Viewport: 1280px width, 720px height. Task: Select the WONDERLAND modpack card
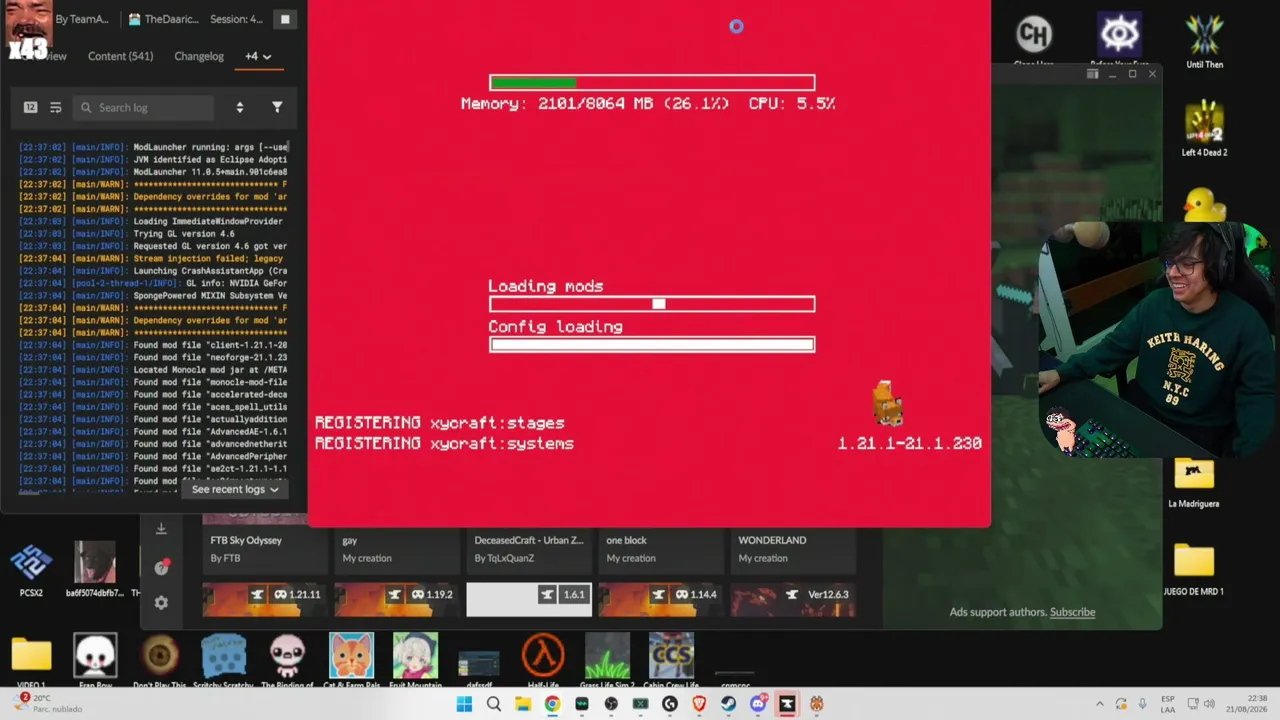pos(792,548)
